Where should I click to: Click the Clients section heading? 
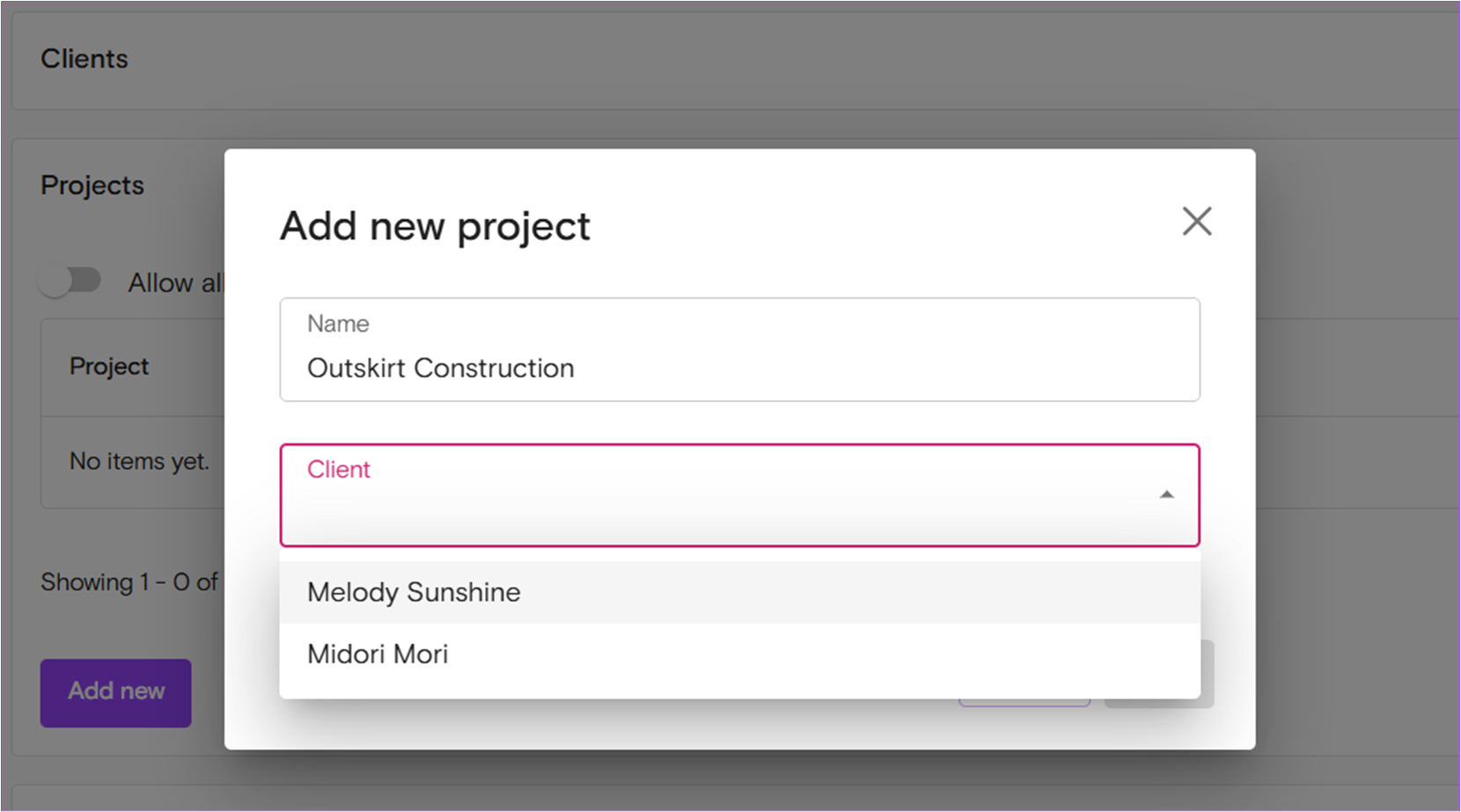point(84,59)
